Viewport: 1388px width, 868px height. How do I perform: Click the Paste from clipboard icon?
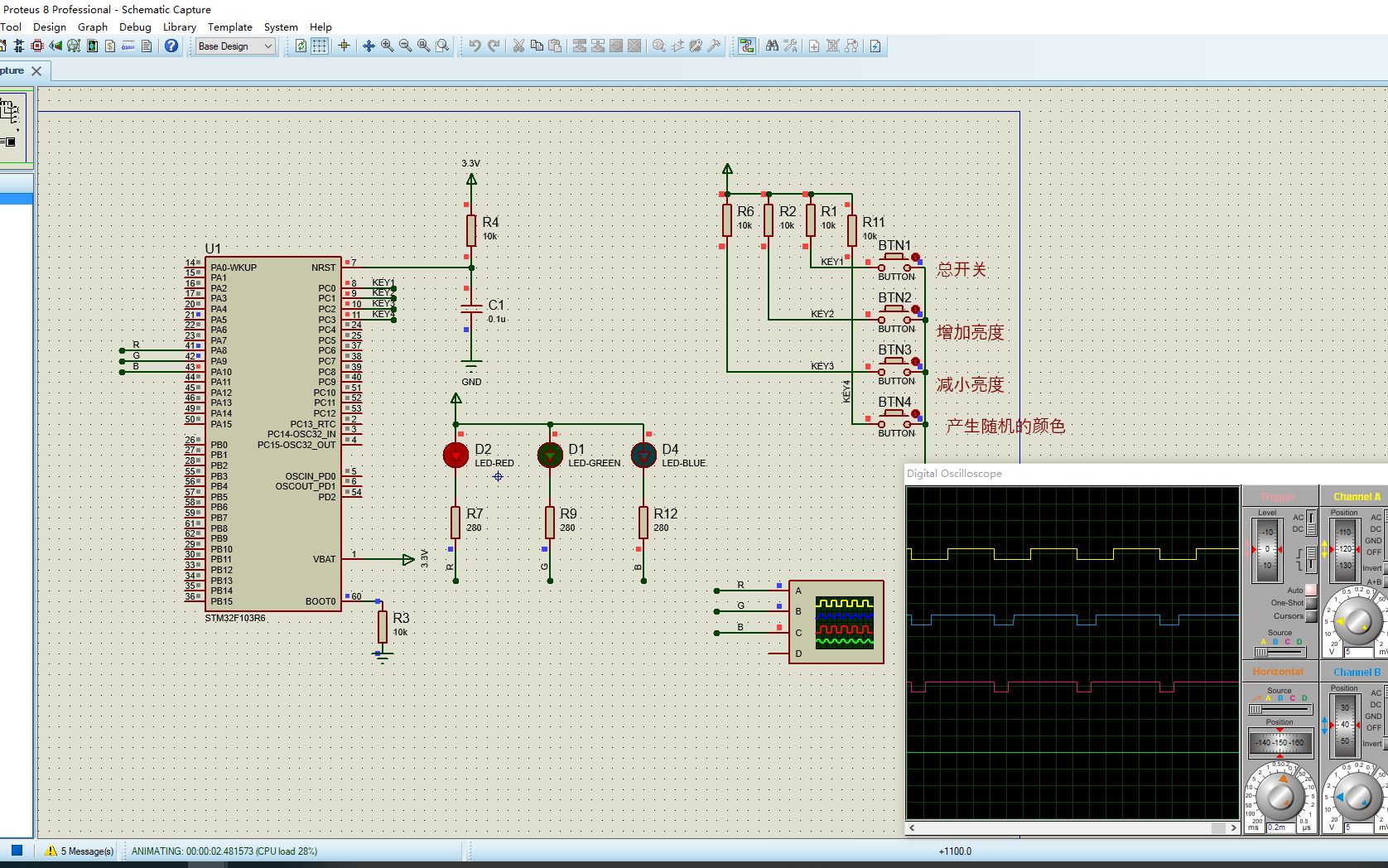pyautogui.click(x=556, y=46)
